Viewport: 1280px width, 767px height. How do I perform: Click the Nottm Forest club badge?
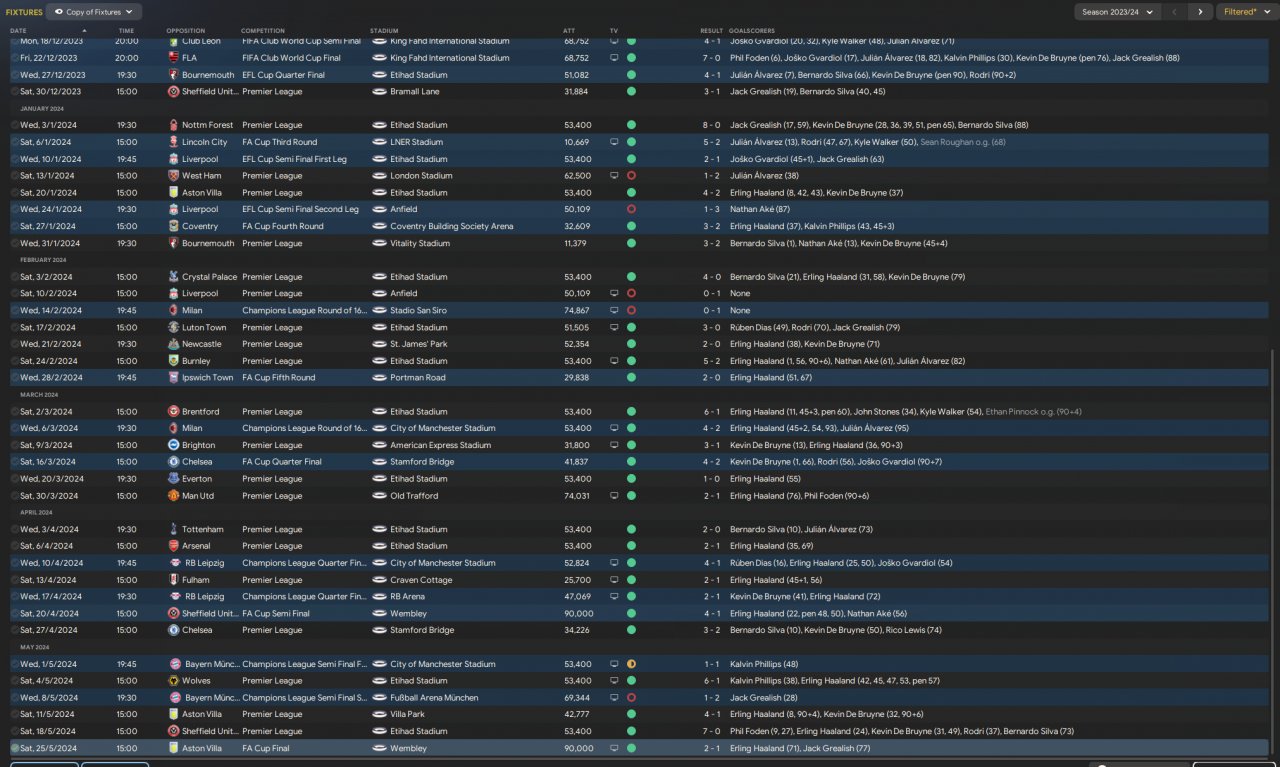click(174, 125)
